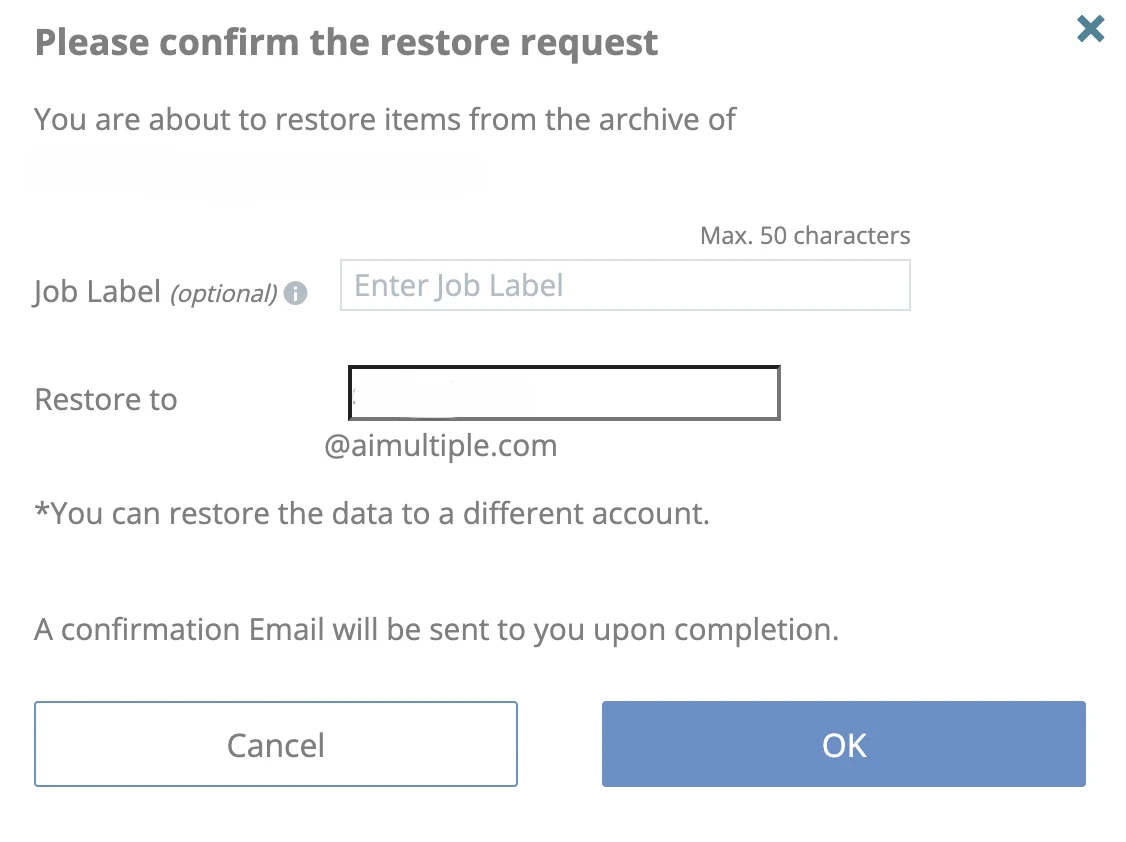The height and width of the screenshot is (842, 1126).
Task: Click the italic "(optional)" text
Action: [x=223, y=293]
